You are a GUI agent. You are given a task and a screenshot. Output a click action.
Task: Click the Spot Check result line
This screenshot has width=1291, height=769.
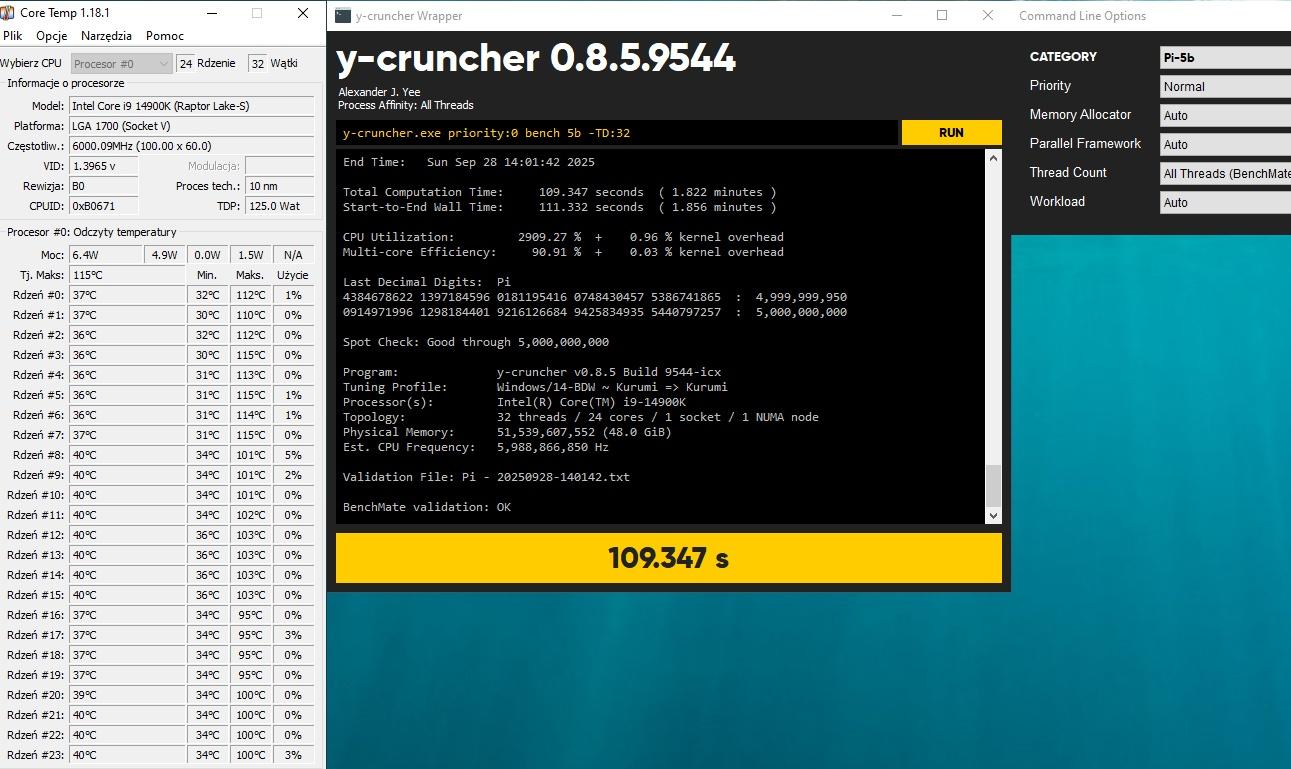click(x=476, y=342)
